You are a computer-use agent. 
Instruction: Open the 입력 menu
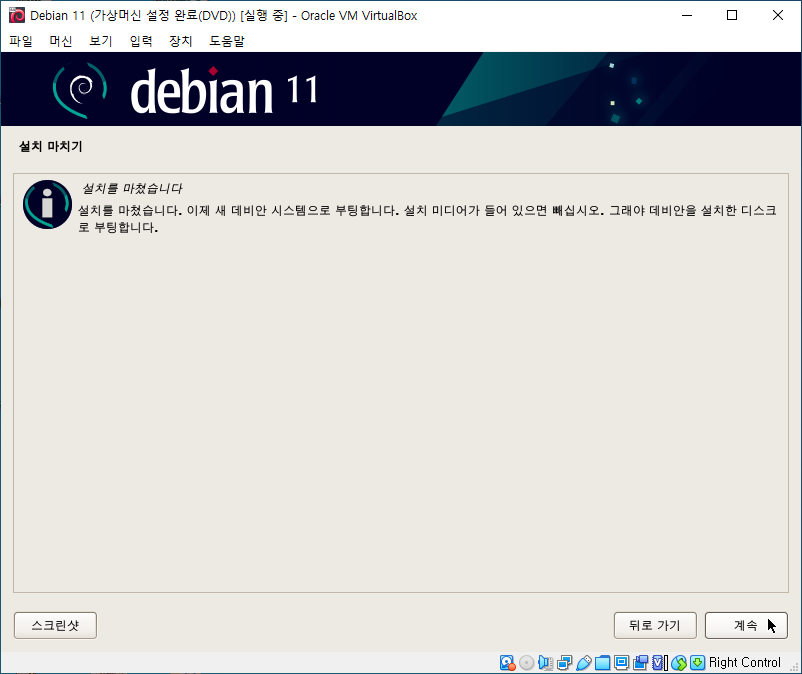[x=141, y=41]
